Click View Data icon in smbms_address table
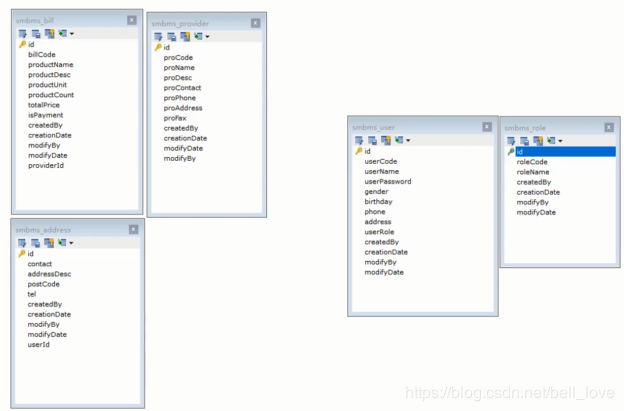624x411 pixels. (62, 242)
